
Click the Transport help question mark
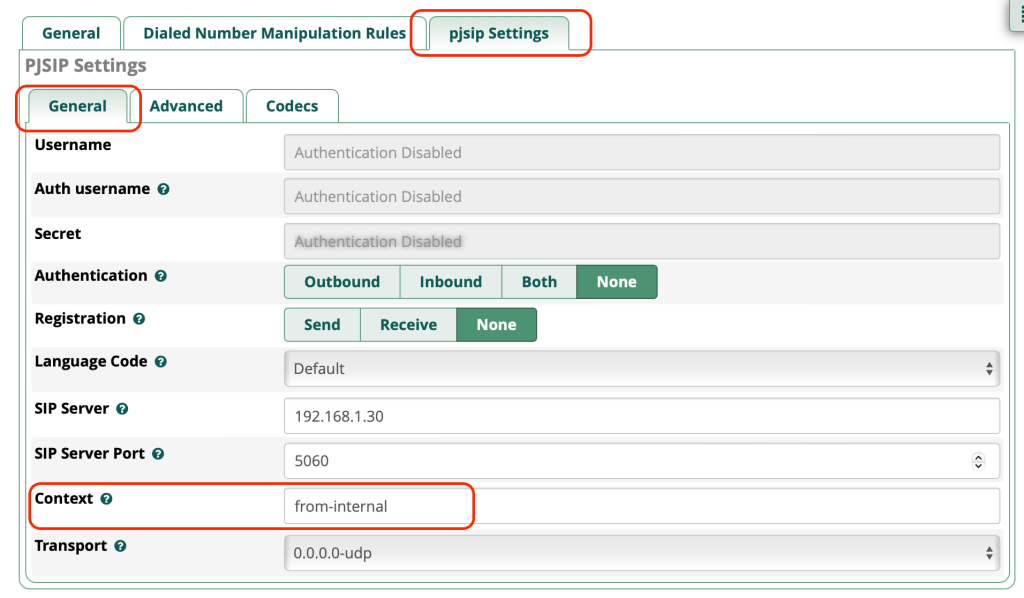click(120, 546)
